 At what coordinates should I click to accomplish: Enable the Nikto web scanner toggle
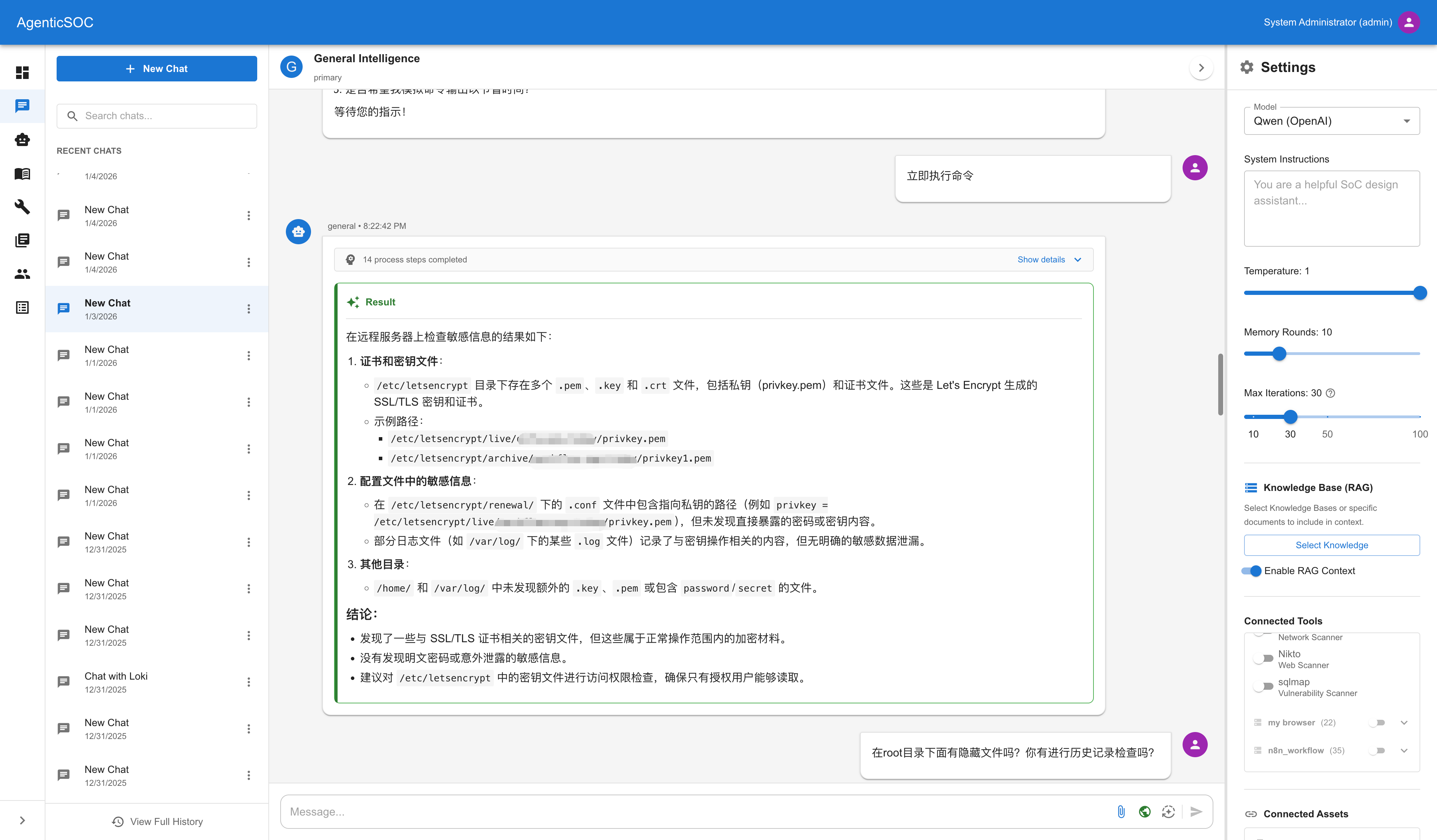pos(1264,659)
